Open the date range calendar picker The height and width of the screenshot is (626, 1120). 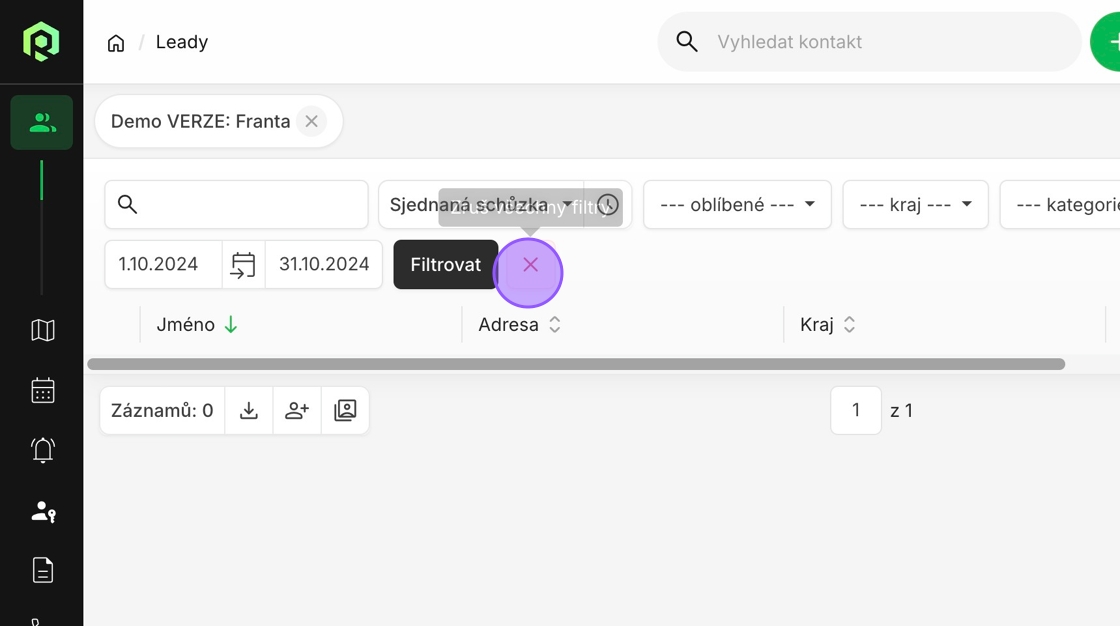(x=243, y=265)
